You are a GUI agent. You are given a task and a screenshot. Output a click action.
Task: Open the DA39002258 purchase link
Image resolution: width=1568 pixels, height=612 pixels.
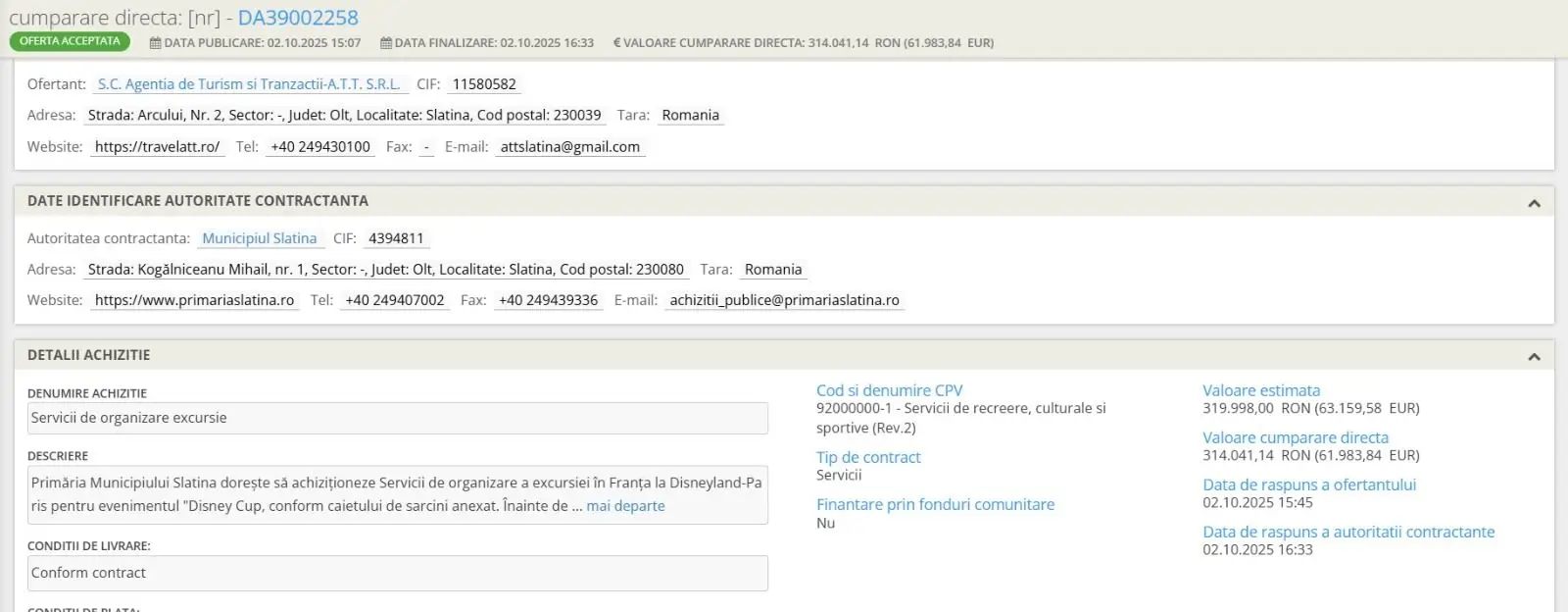pos(298,18)
